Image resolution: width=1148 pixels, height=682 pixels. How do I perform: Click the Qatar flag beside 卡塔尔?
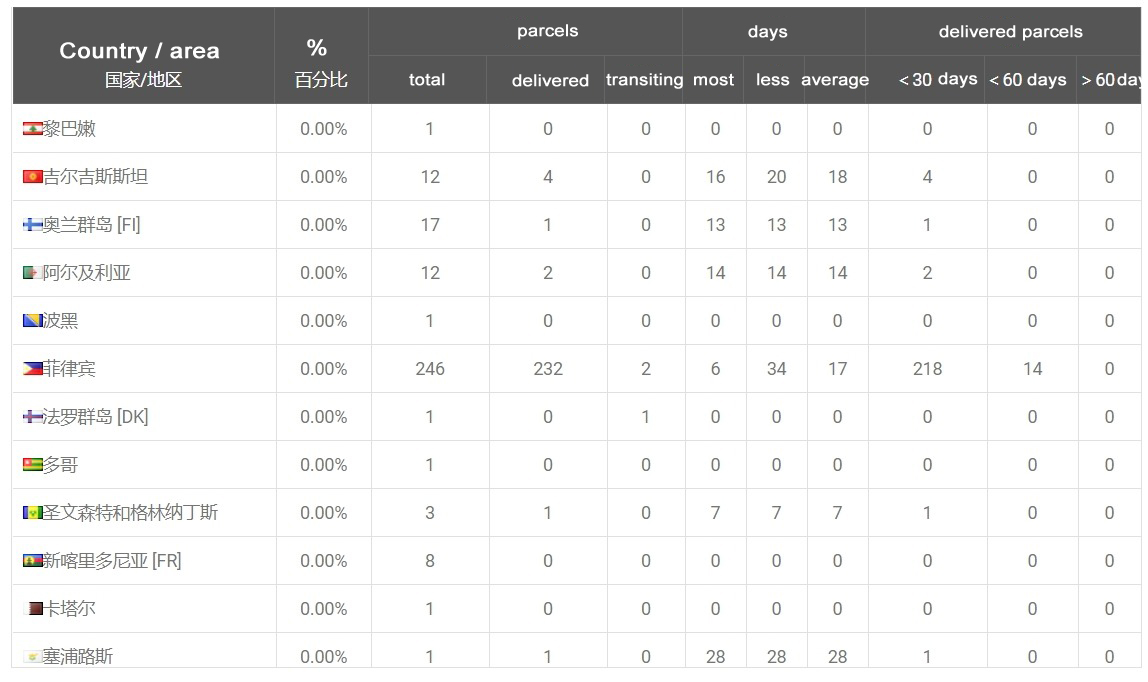pyautogui.click(x=34, y=609)
